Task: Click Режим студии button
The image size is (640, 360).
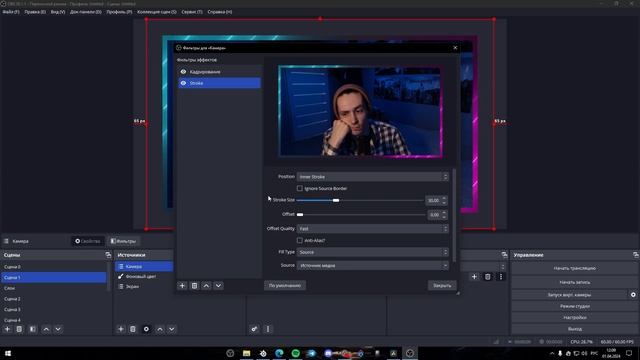Action: (x=574, y=306)
